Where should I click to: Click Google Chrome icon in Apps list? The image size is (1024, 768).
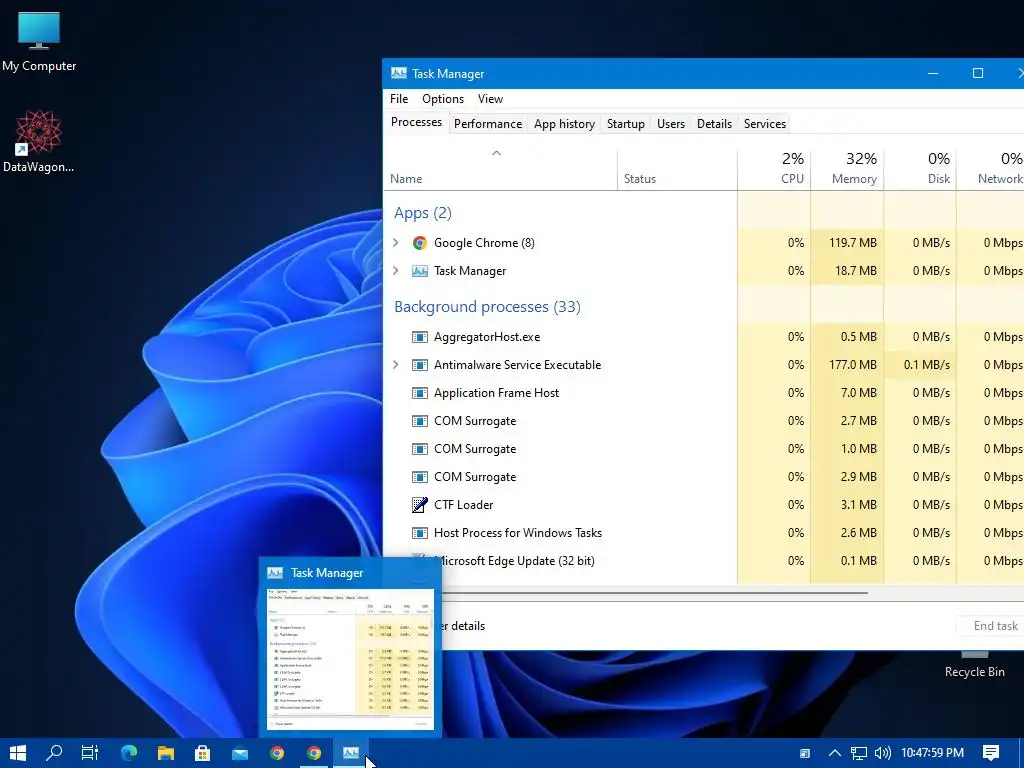point(419,243)
